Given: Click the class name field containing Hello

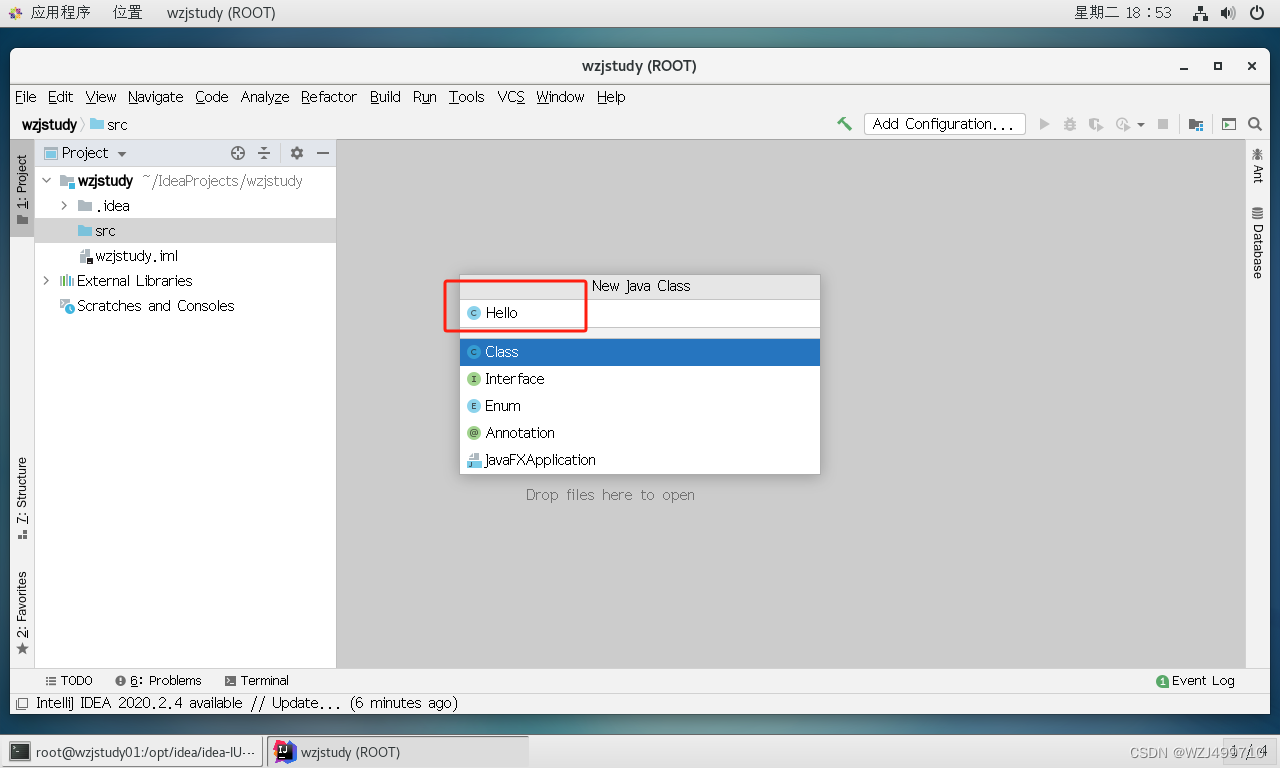Looking at the screenshot, I should (x=640, y=313).
